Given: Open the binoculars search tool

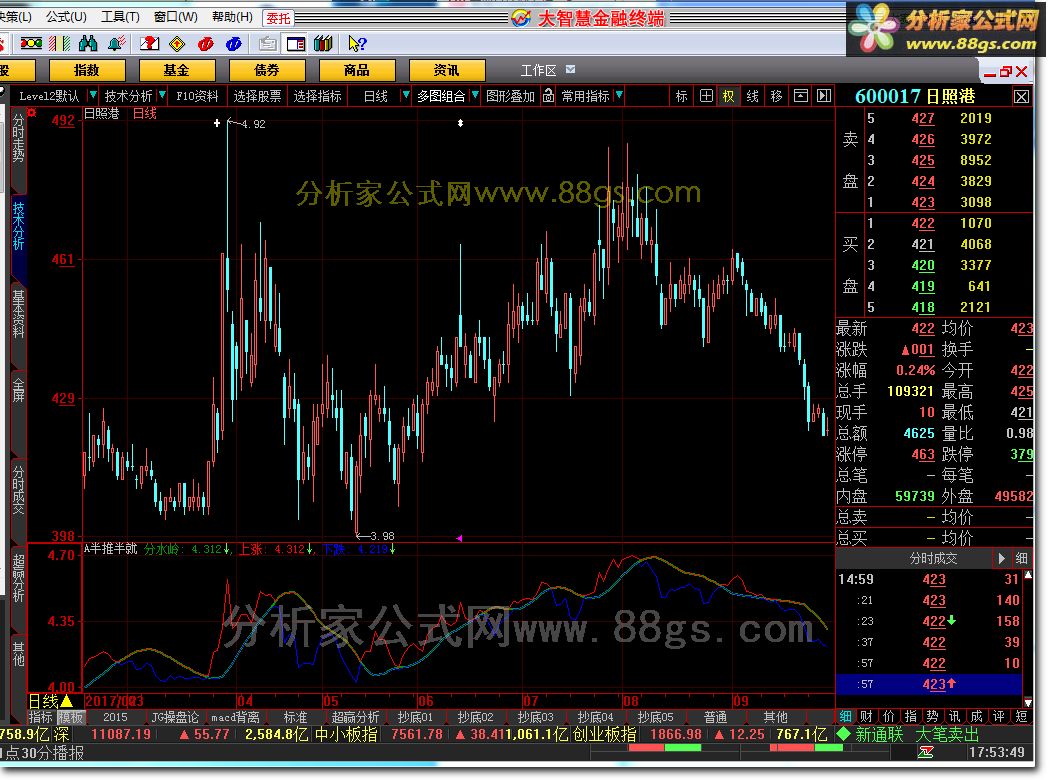Looking at the screenshot, I should point(88,44).
